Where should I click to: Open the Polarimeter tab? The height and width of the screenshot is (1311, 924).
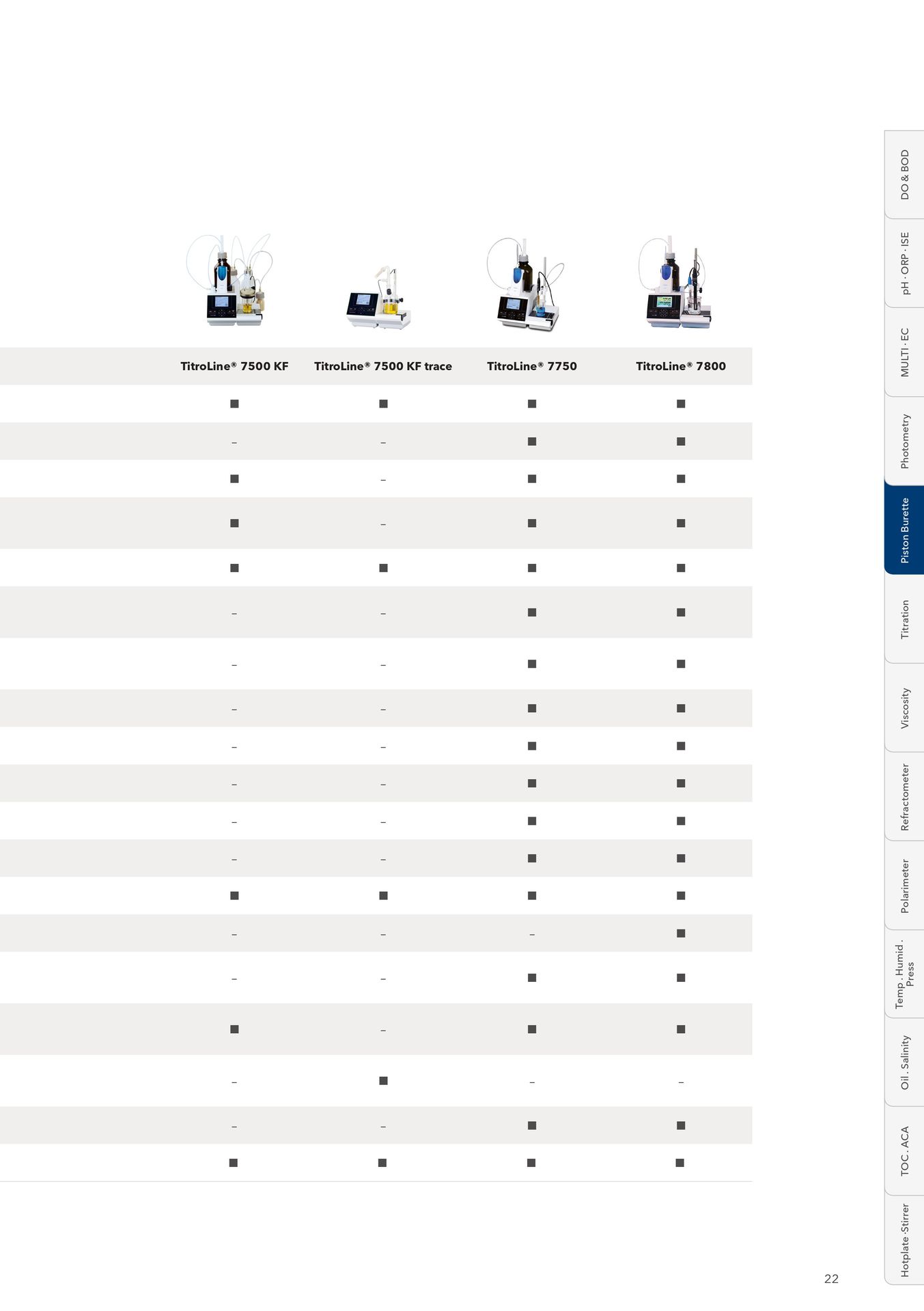click(x=905, y=885)
